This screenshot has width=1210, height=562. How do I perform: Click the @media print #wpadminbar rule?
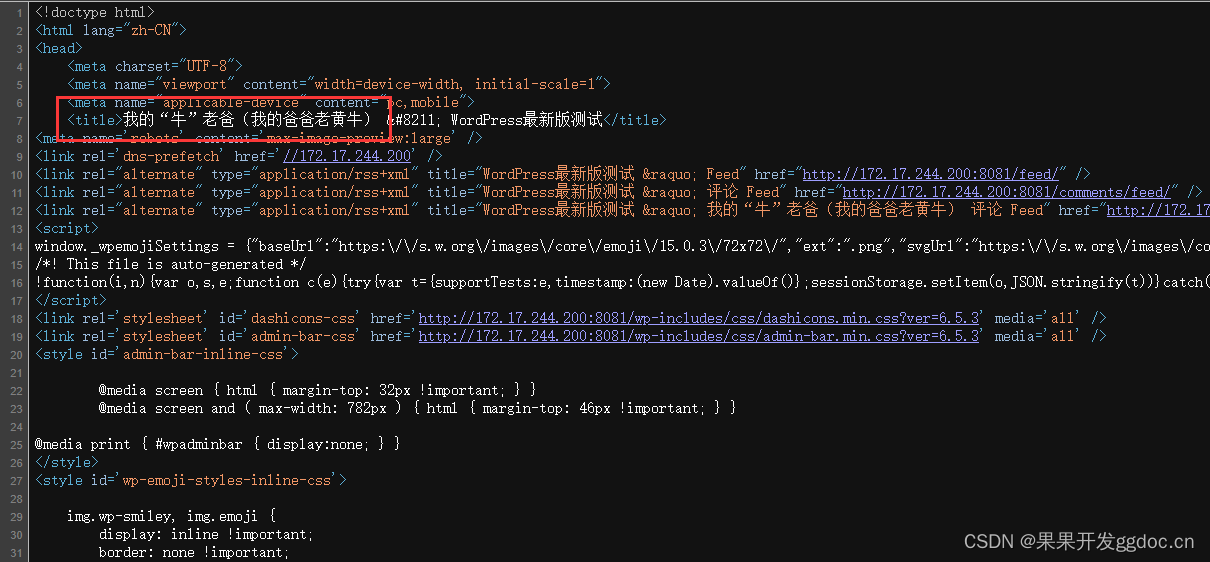click(218, 444)
